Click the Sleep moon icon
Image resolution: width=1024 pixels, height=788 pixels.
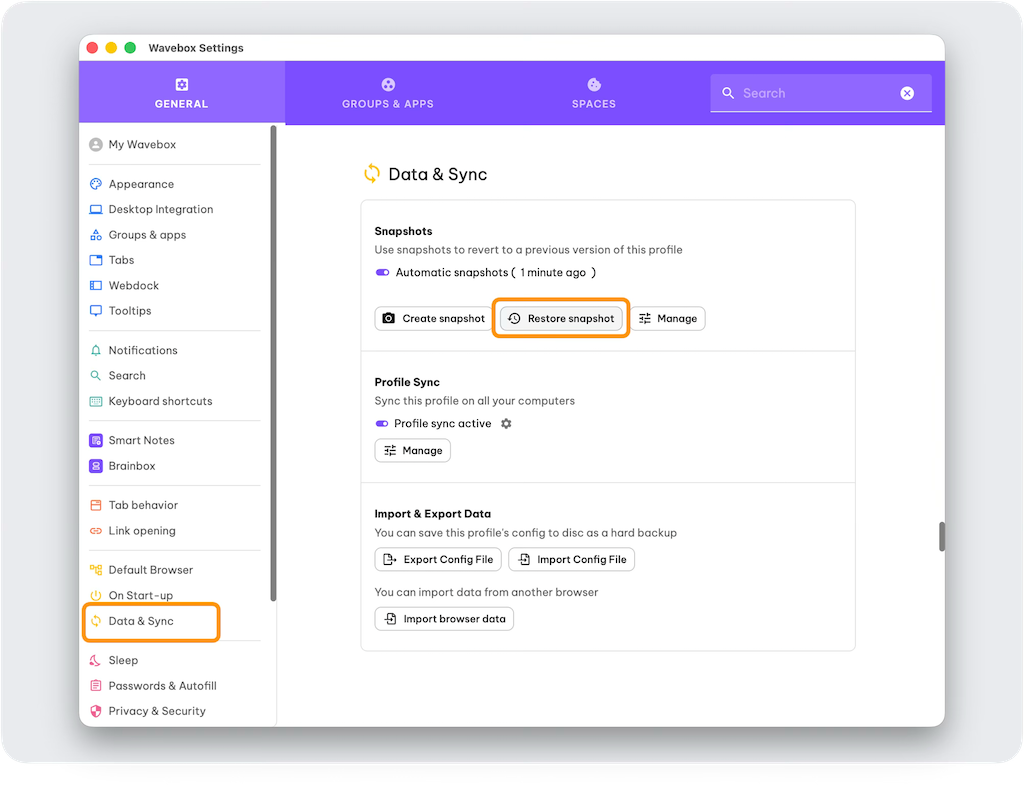(x=96, y=661)
